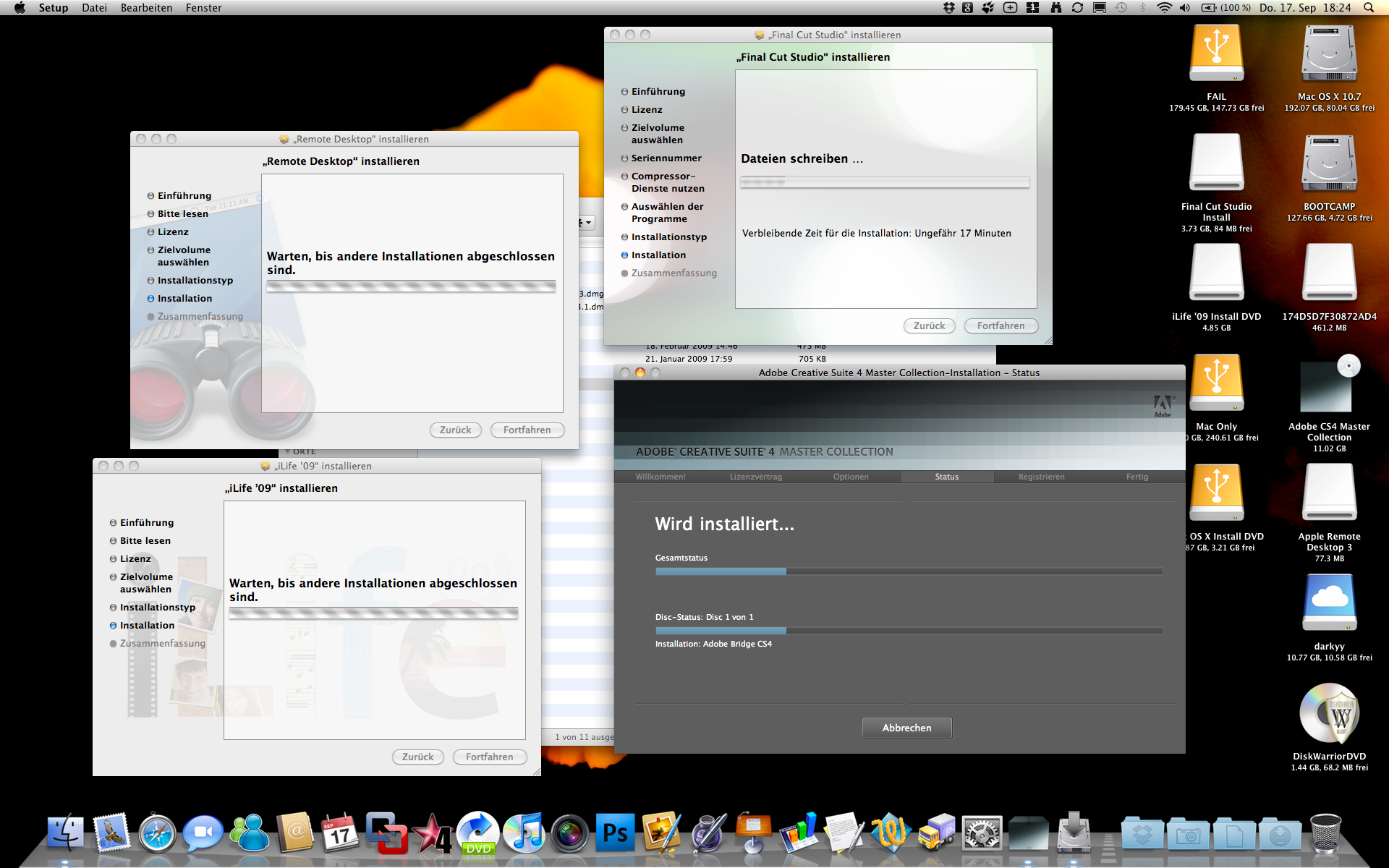The width and height of the screenshot is (1389, 868).
Task: Open Spotlight search magnifier
Action: coord(1369,7)
